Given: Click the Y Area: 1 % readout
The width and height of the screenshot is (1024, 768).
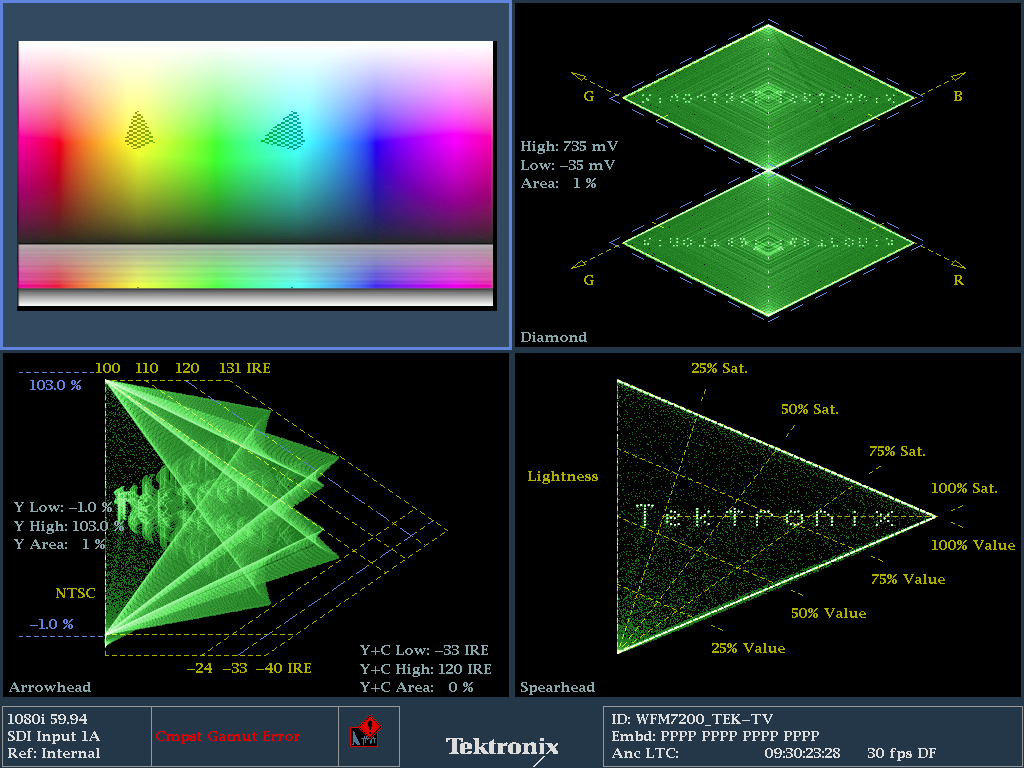Looking at the screenshot, I should (x=59, y=544).
